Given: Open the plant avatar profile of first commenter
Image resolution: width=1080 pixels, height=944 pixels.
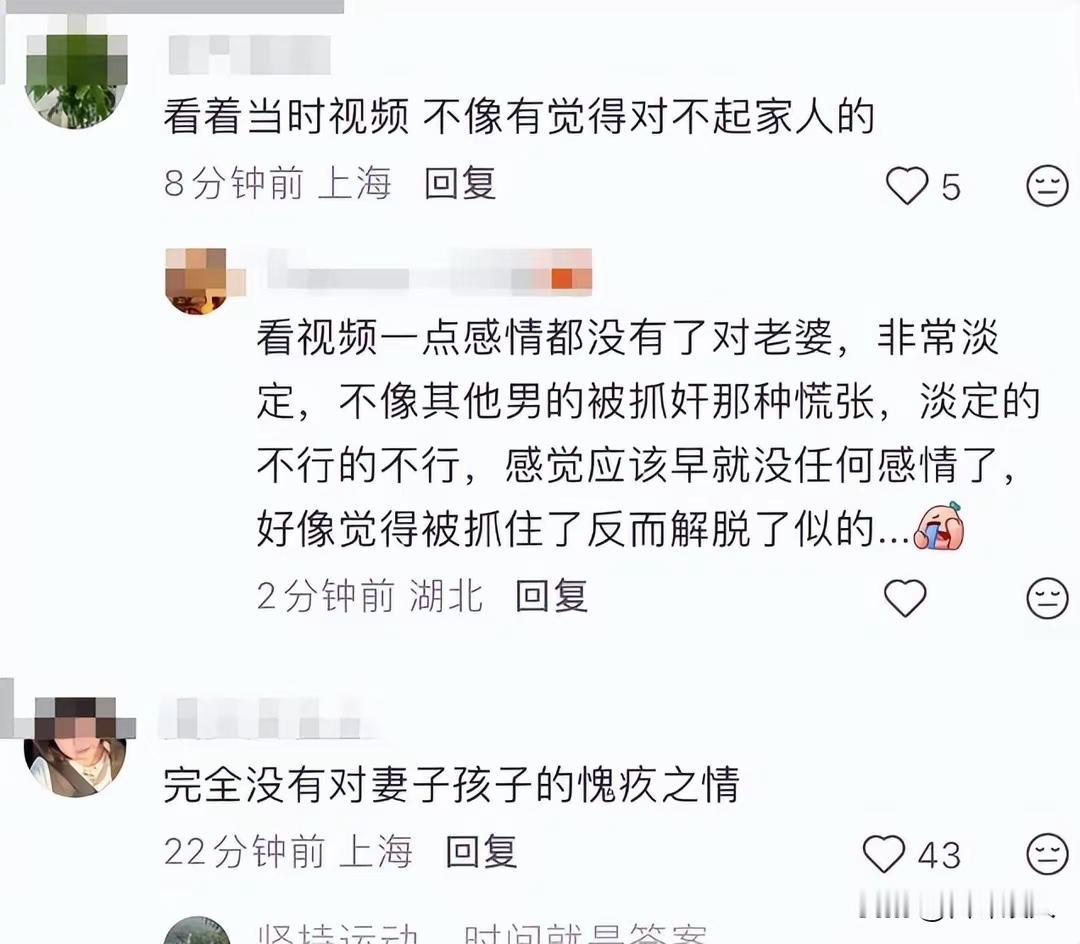Looking at the screenshot, I should (x=76, y=77).
